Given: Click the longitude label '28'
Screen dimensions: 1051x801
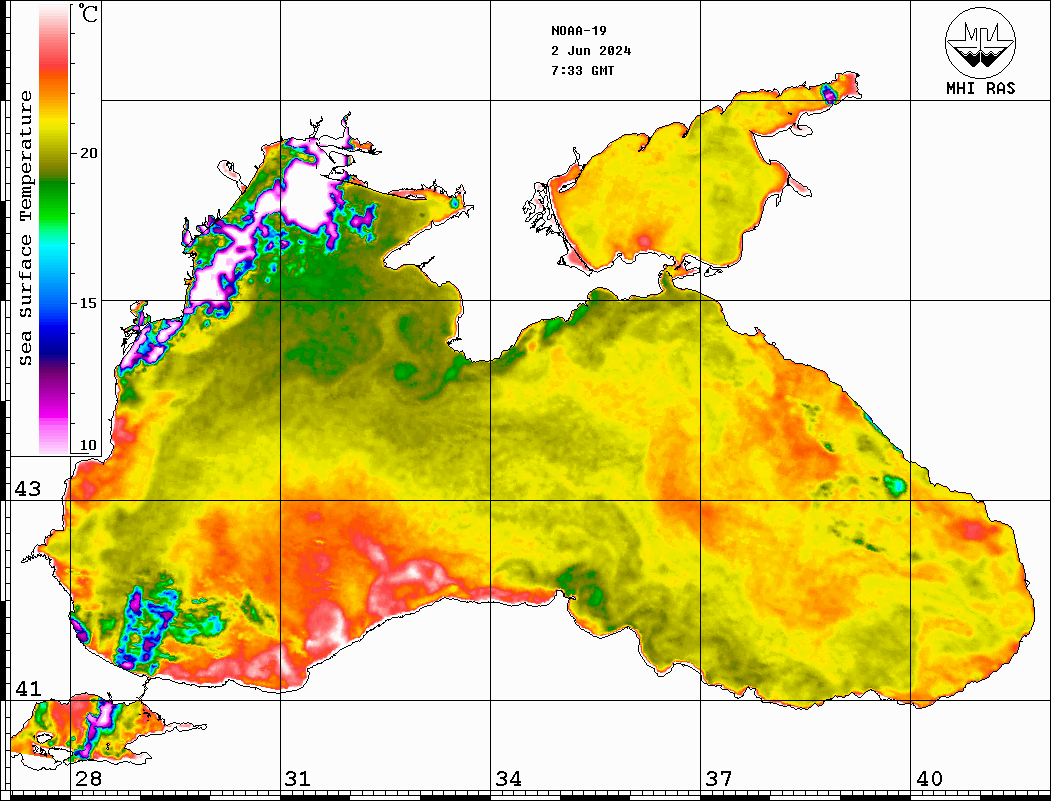Looking at the screenshot, I should coord(88,778).
